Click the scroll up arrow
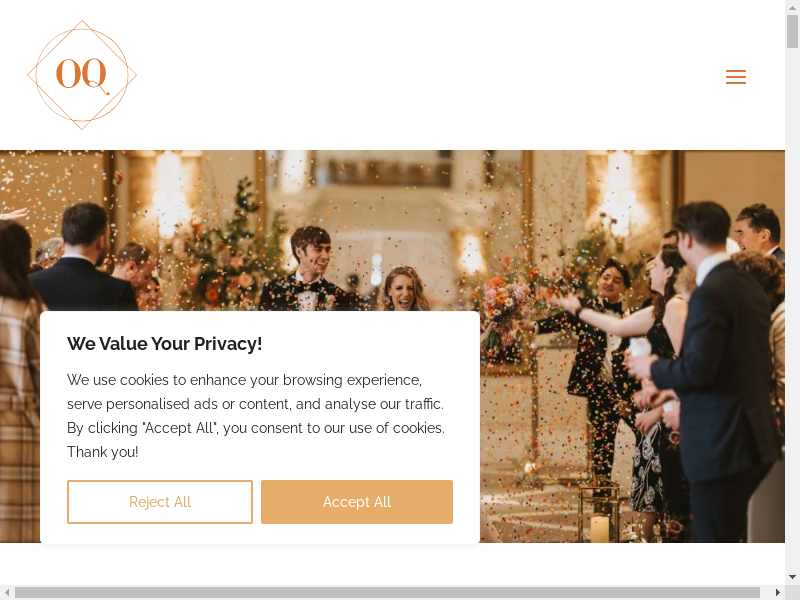The image size is (800, 600). pos(792,7)
